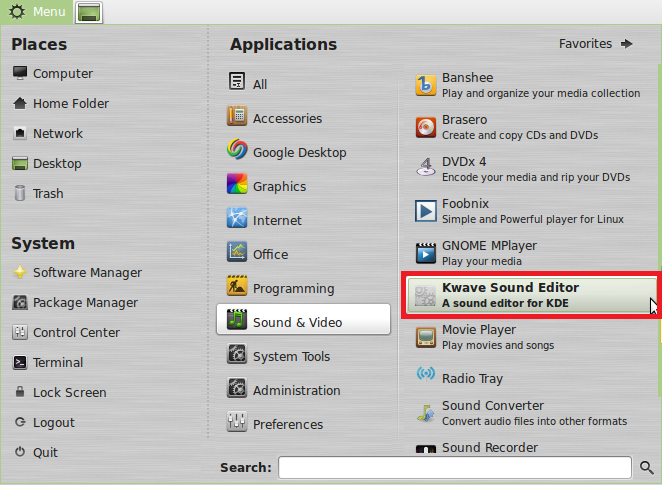The image size is (662, 485).
Task: Open the Graphics category
Action: 303,186
